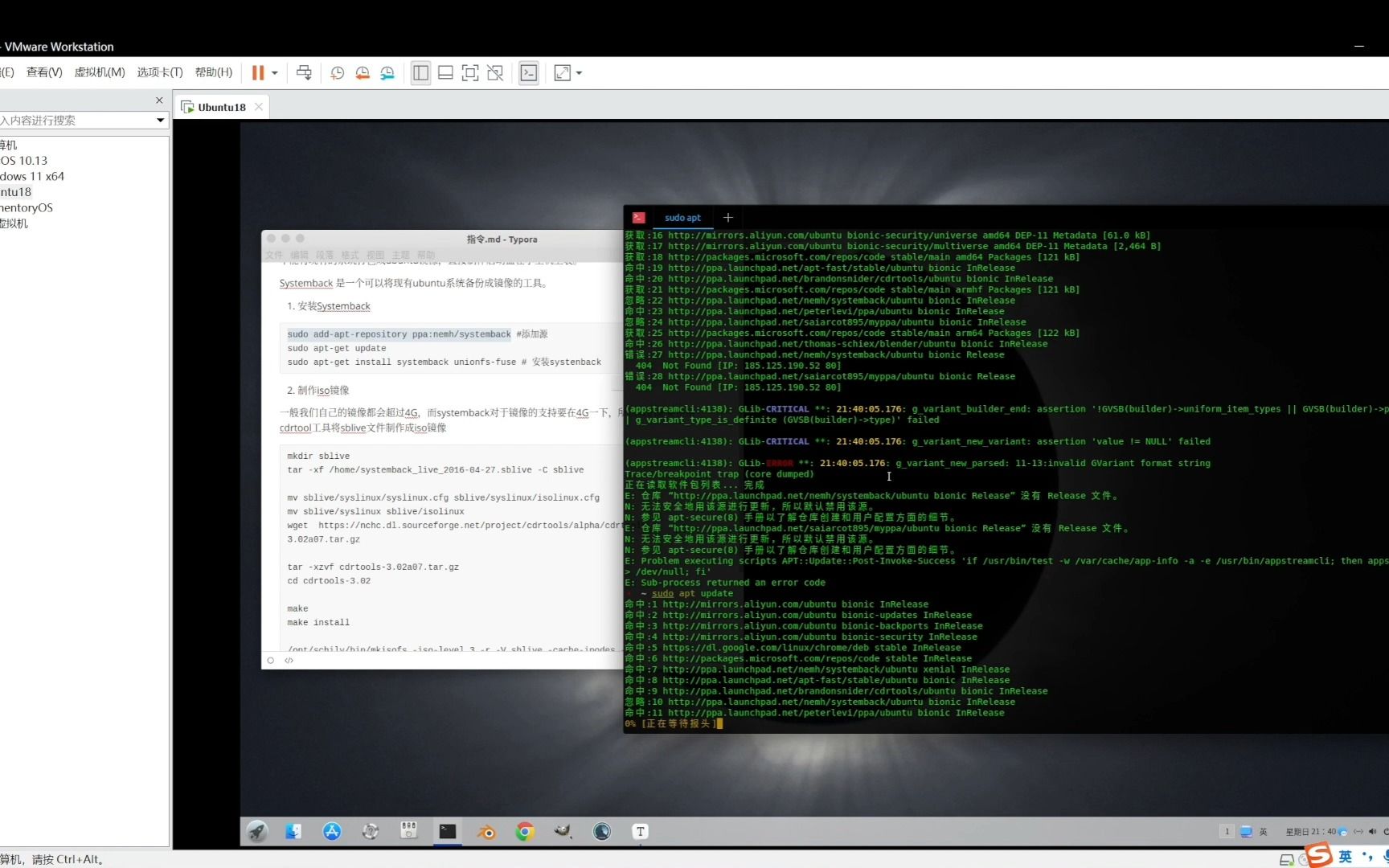This screenshot has height=868, width=1389.
Task: Toggle the library sidebar panel
Action: 420,73
